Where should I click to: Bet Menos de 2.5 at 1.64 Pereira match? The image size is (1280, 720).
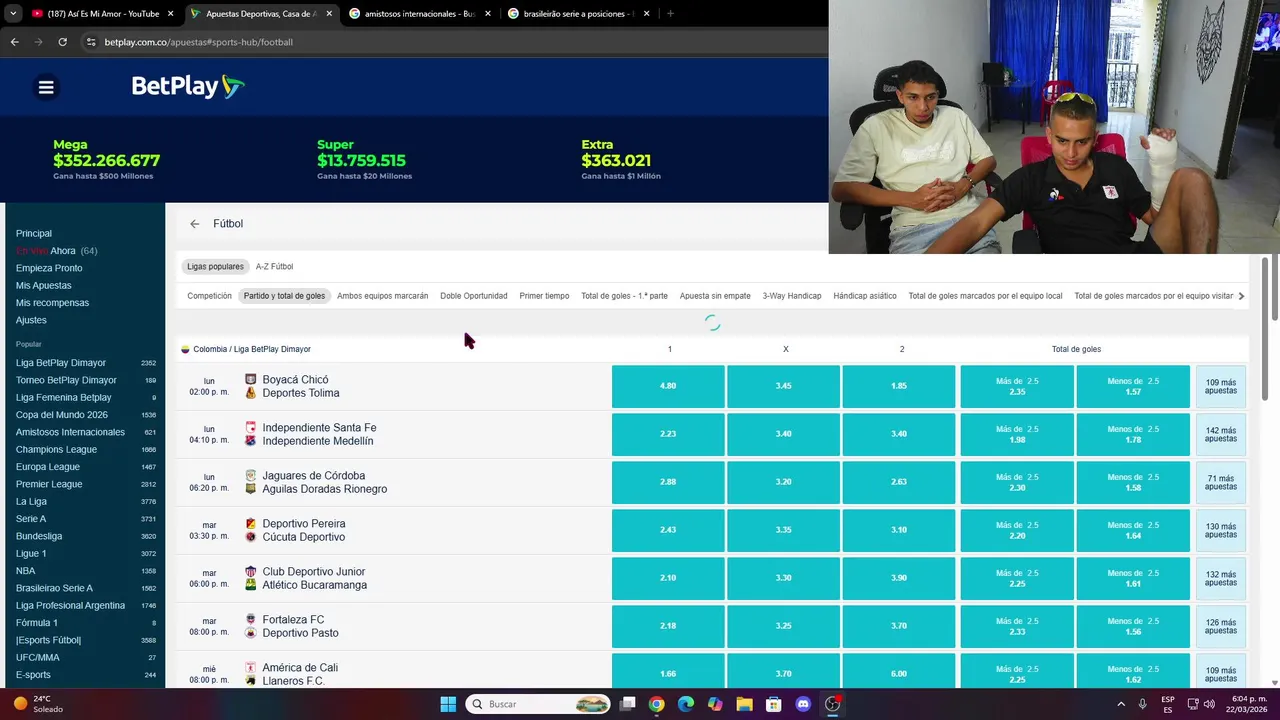pyautogui.click(x=1133, y=530)
